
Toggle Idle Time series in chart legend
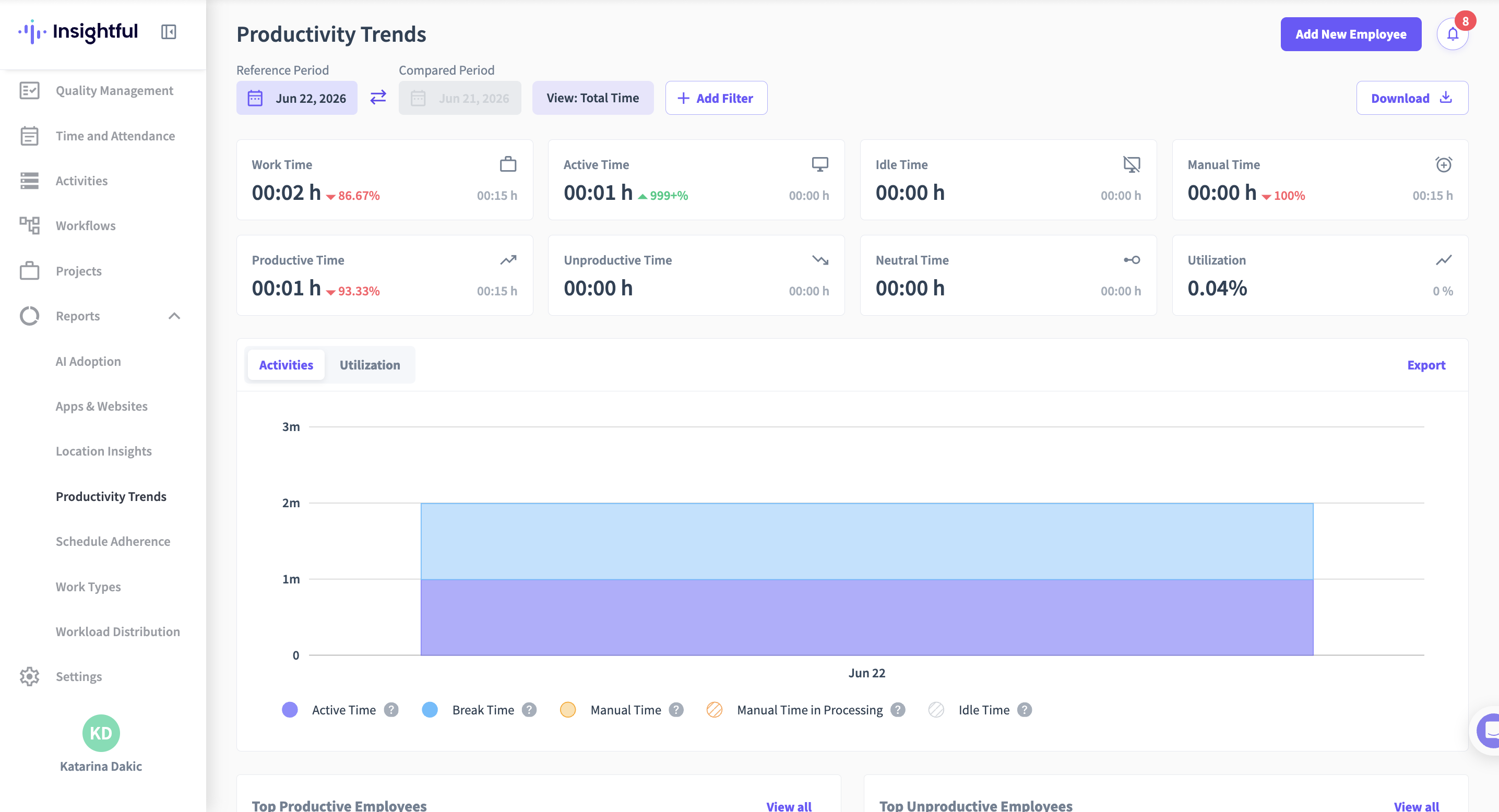pos(969,710)
